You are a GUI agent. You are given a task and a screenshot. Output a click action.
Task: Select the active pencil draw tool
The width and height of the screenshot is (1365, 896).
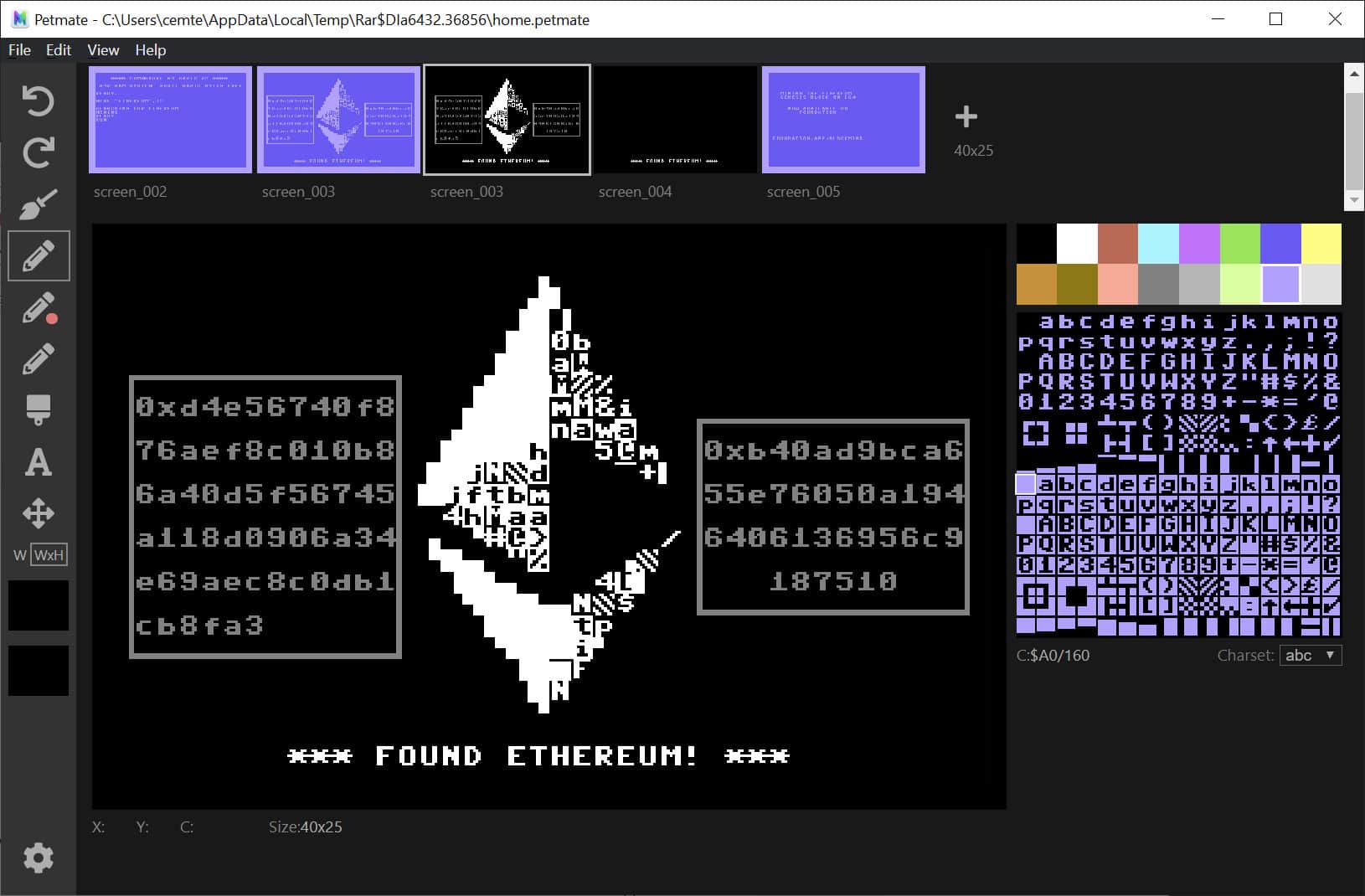[x=39, y=255]
